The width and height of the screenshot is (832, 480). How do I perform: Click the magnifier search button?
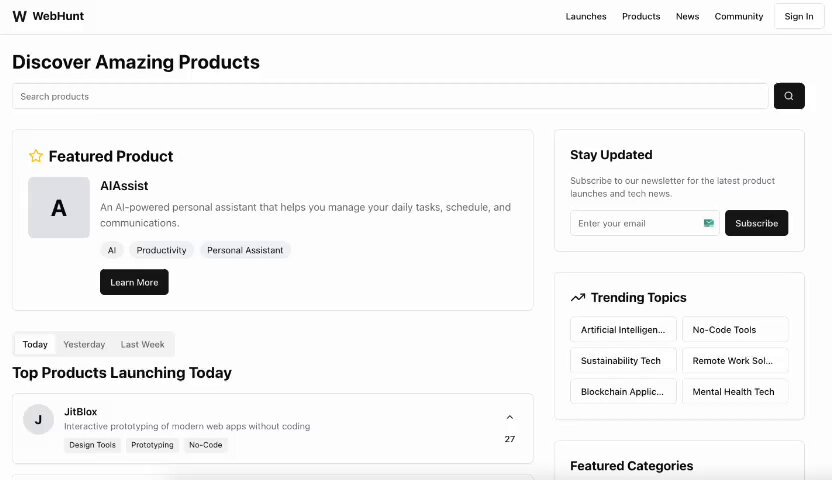point(788,96)
